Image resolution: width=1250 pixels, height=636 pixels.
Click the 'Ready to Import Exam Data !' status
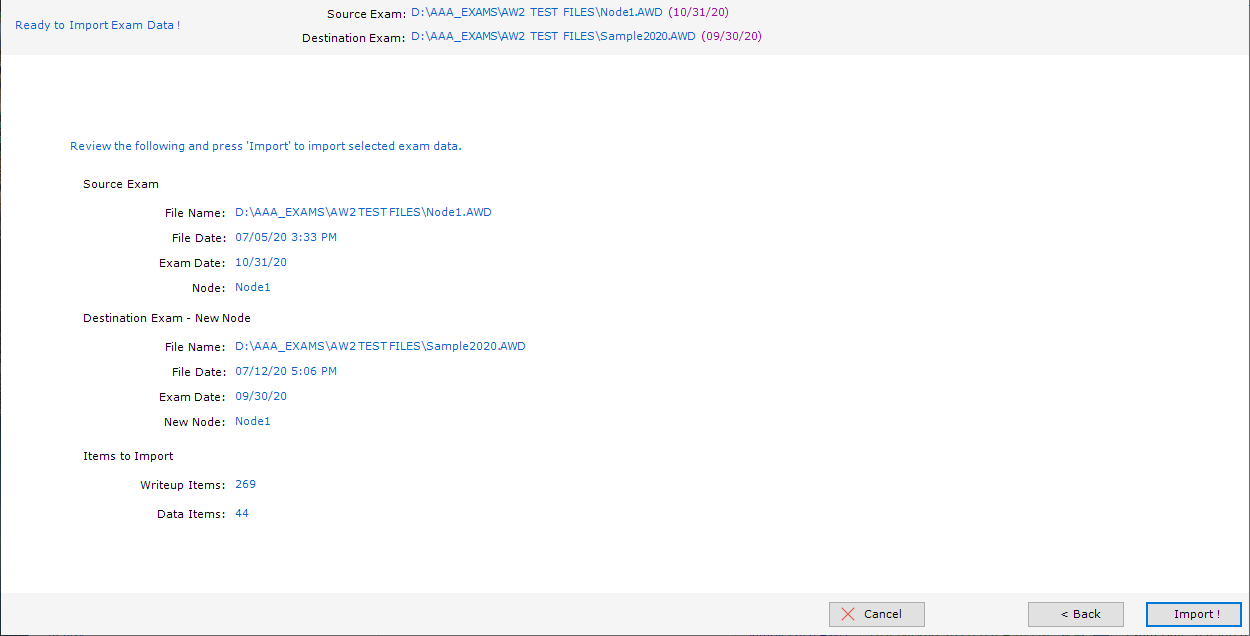(97, 25)
